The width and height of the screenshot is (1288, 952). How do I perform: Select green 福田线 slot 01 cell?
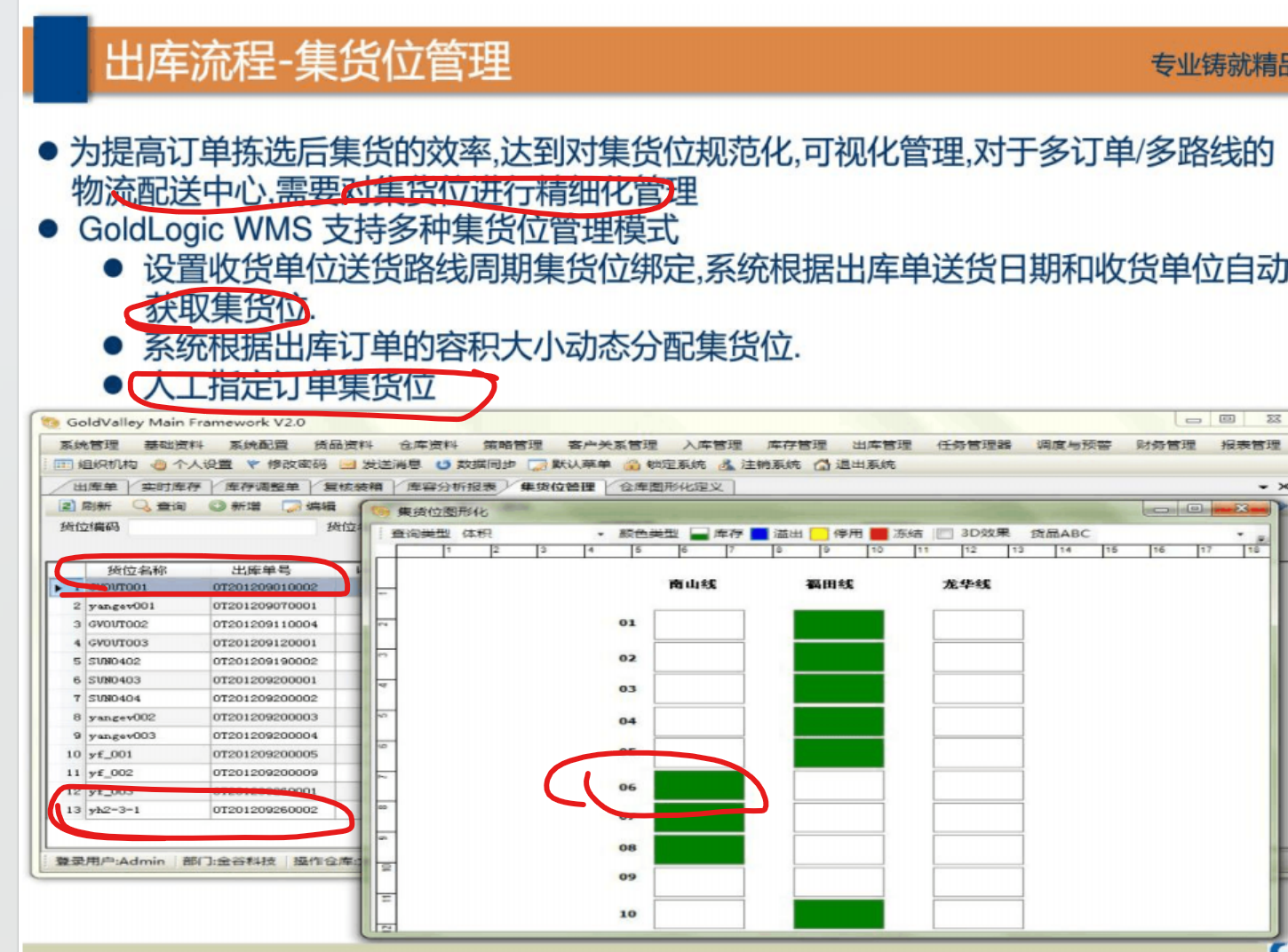(839, 624)
